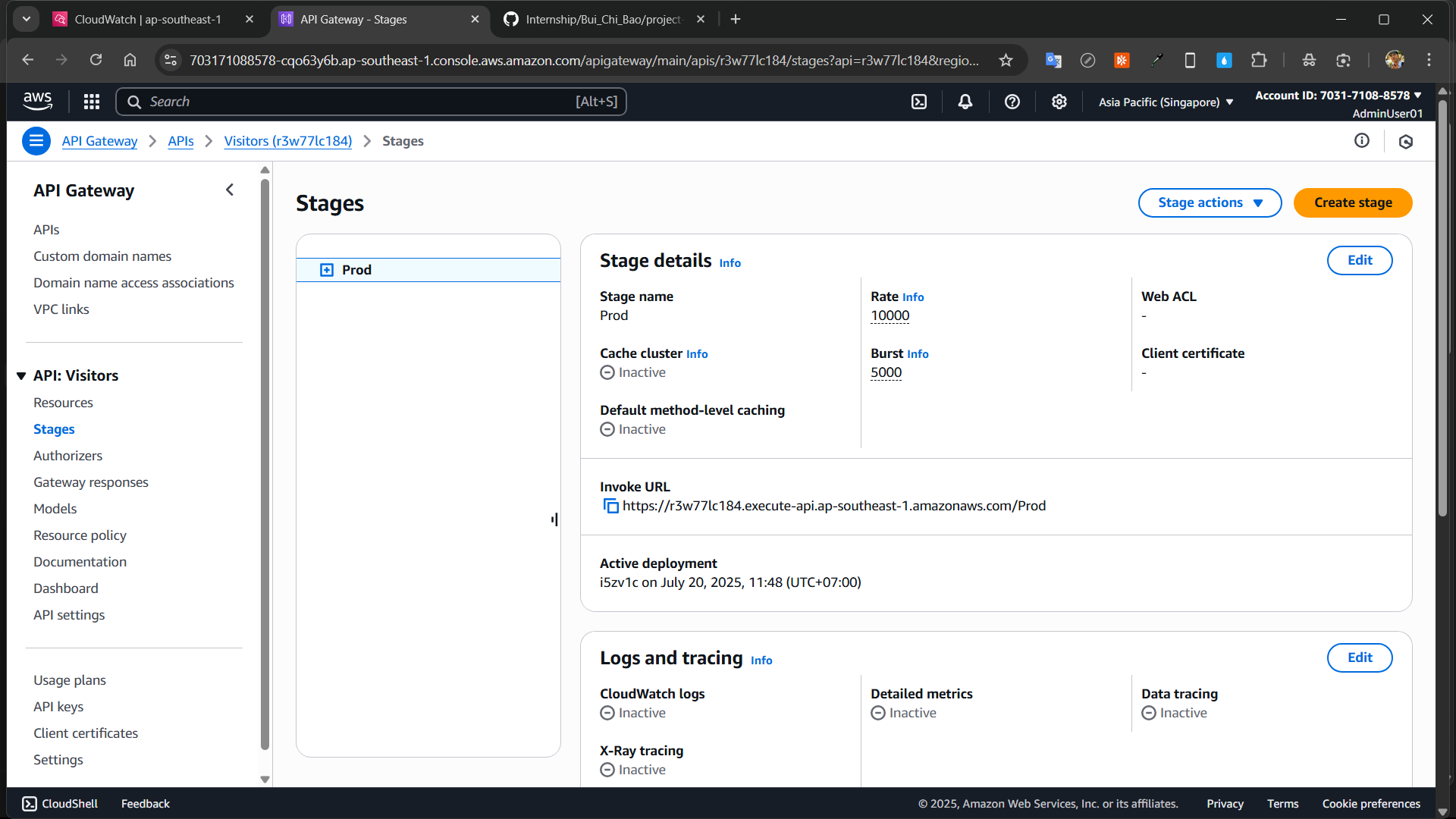The width and height of the screenshot is (1456, 819).
Task: Open the notifications bell
Action: click(965, 102)
